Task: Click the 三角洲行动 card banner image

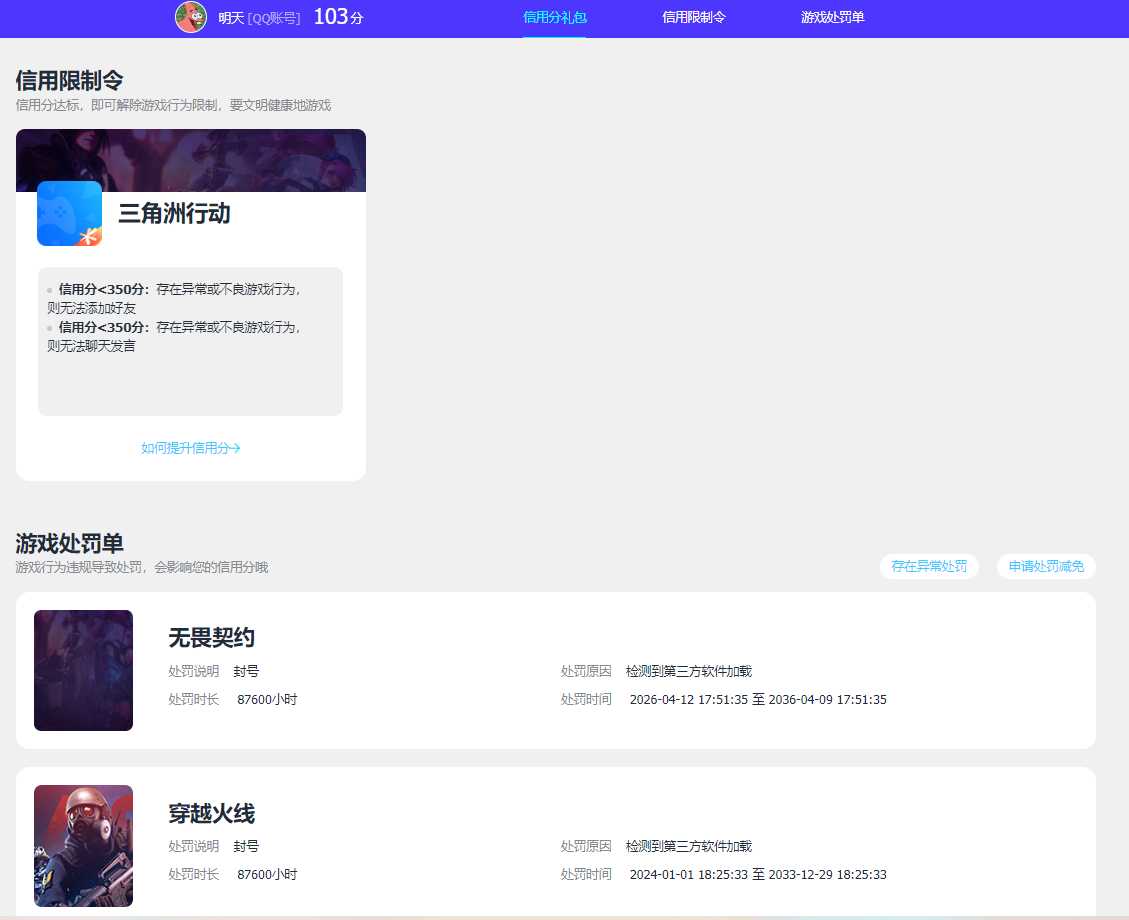Action: [x=191, y=161]
